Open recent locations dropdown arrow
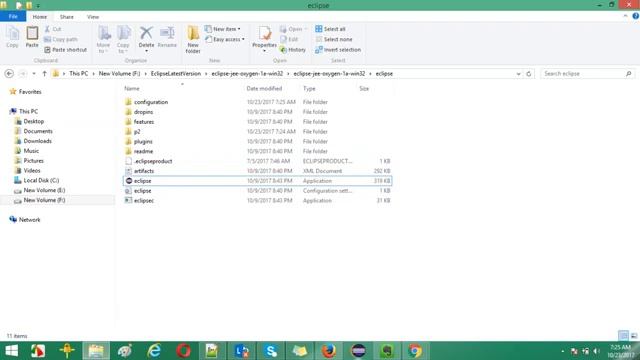Image resolution: width=640 pixels, height=360 pixels. point(34,73)
